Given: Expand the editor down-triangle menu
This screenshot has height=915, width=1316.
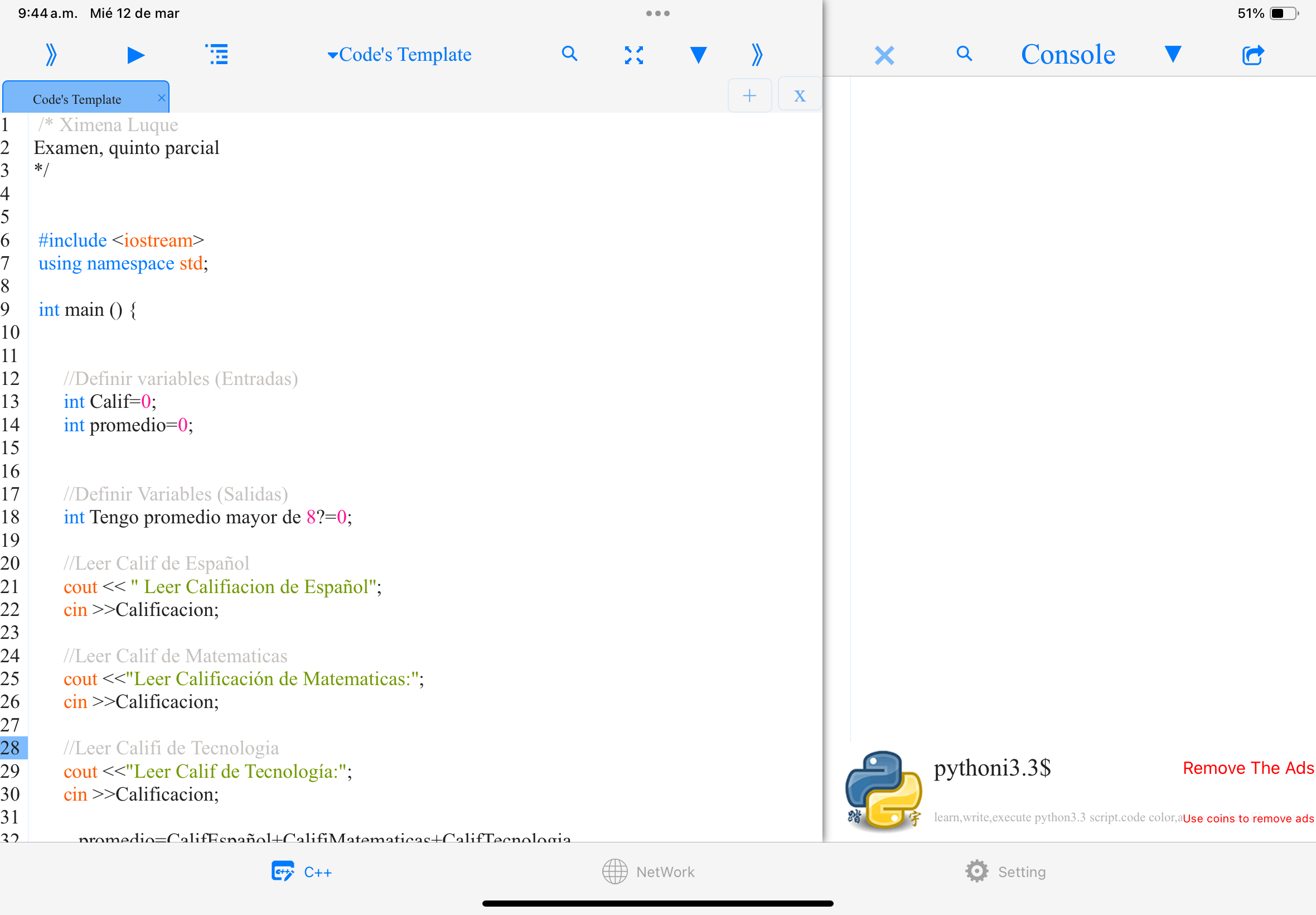Looking at the screenshot, I should pyautogui.click(x=698, y=55).
